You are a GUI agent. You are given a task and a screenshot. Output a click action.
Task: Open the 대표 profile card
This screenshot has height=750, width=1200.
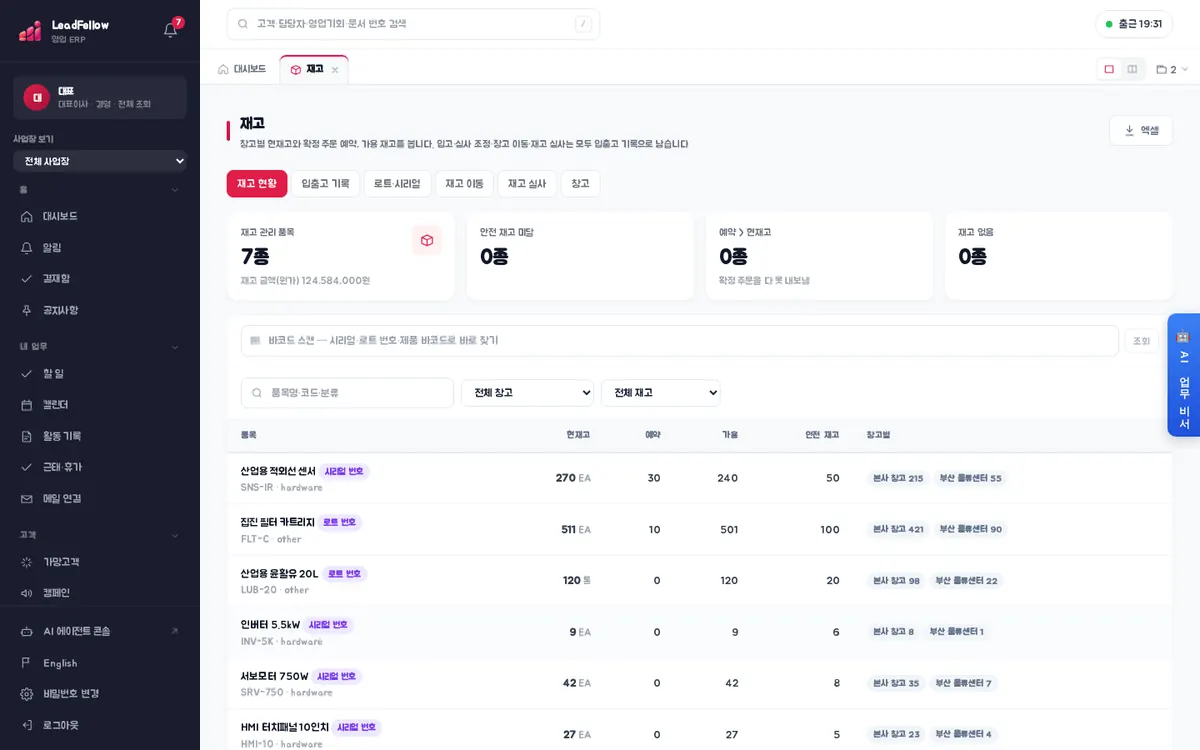coord(100,97)
